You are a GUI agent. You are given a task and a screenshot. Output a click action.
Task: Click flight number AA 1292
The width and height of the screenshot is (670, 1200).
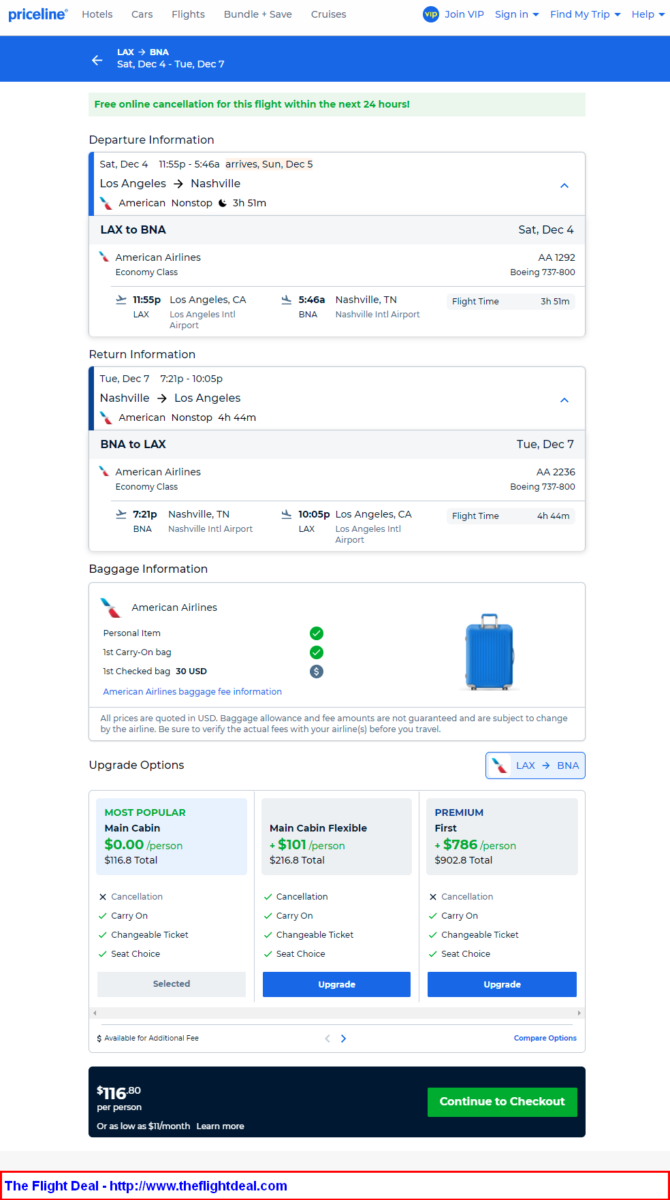click(556, 257)
